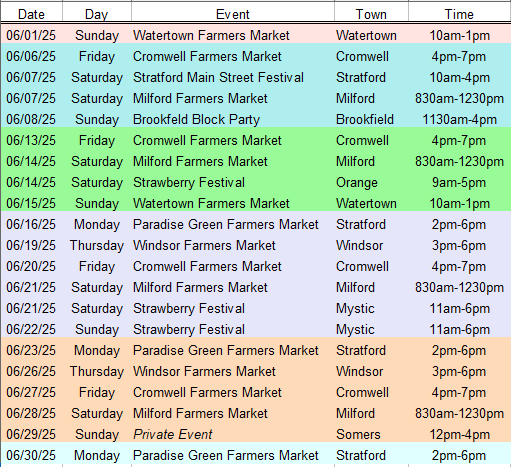Select the 06/15/25 Watertown Farmers Market cell

point(233,203)
